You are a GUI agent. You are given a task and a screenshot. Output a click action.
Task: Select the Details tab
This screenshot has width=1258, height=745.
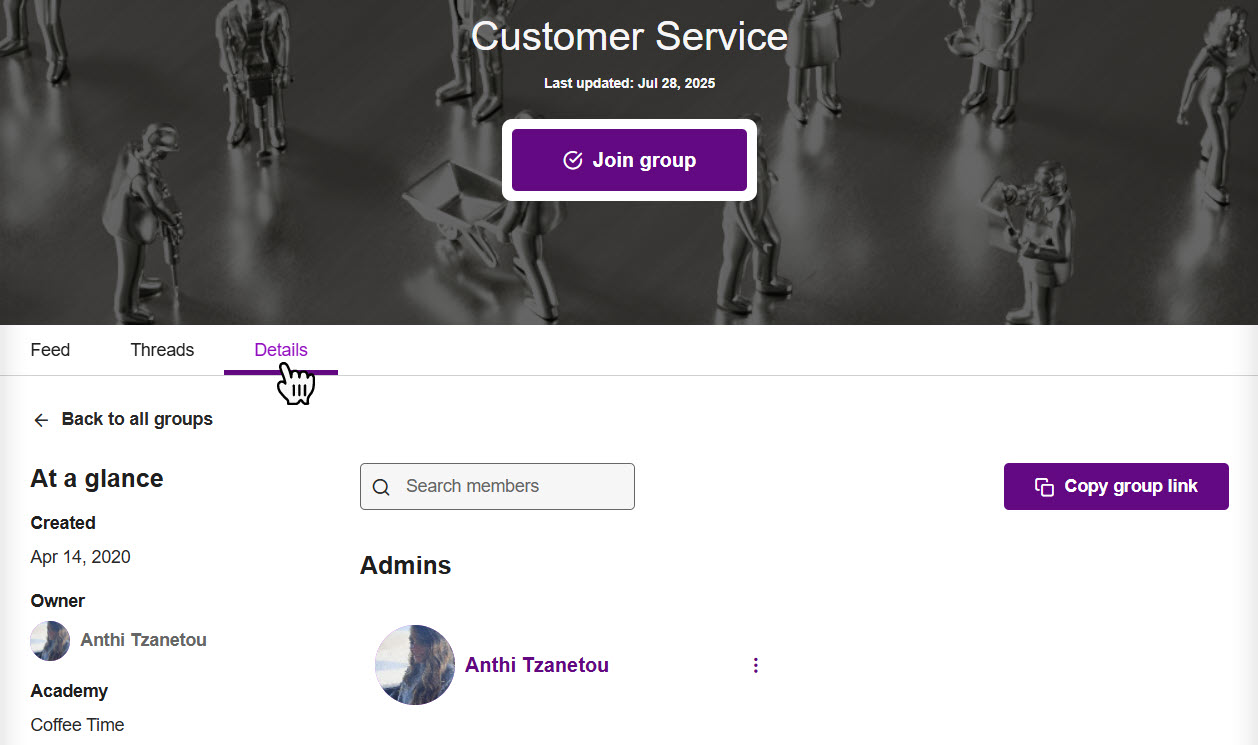(x=280, y=349)
